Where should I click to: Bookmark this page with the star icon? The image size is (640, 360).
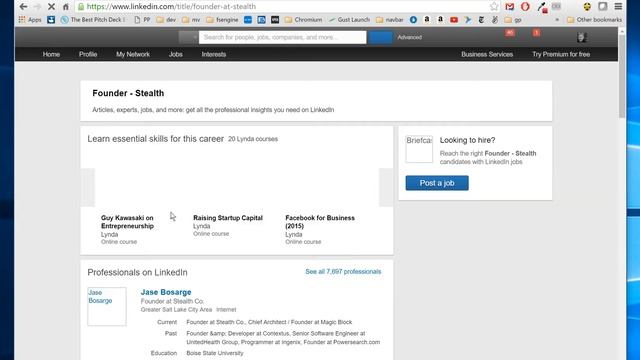coord(494,7)
